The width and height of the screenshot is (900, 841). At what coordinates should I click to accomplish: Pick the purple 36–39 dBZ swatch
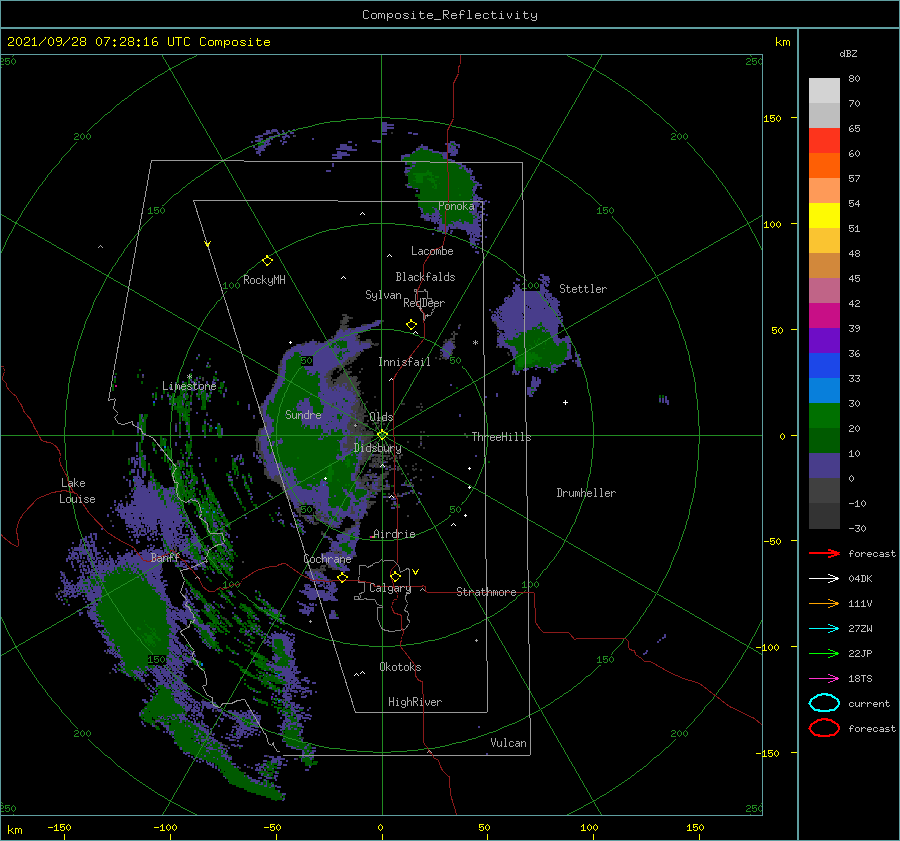pos(824,341)
